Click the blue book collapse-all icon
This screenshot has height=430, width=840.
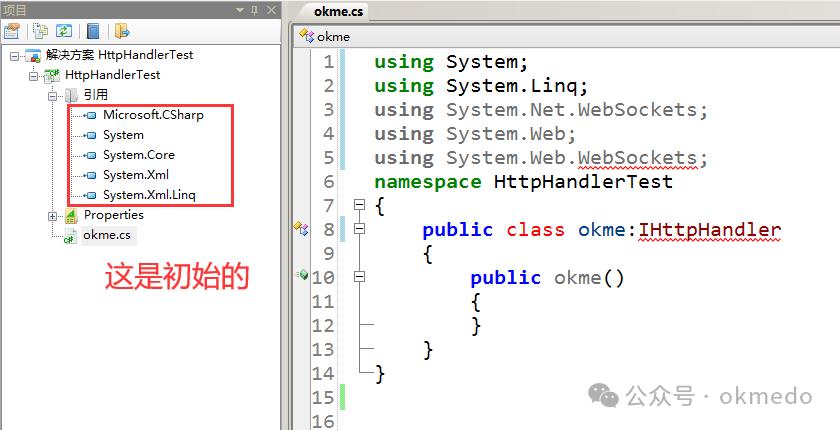(x=93, y=31)
